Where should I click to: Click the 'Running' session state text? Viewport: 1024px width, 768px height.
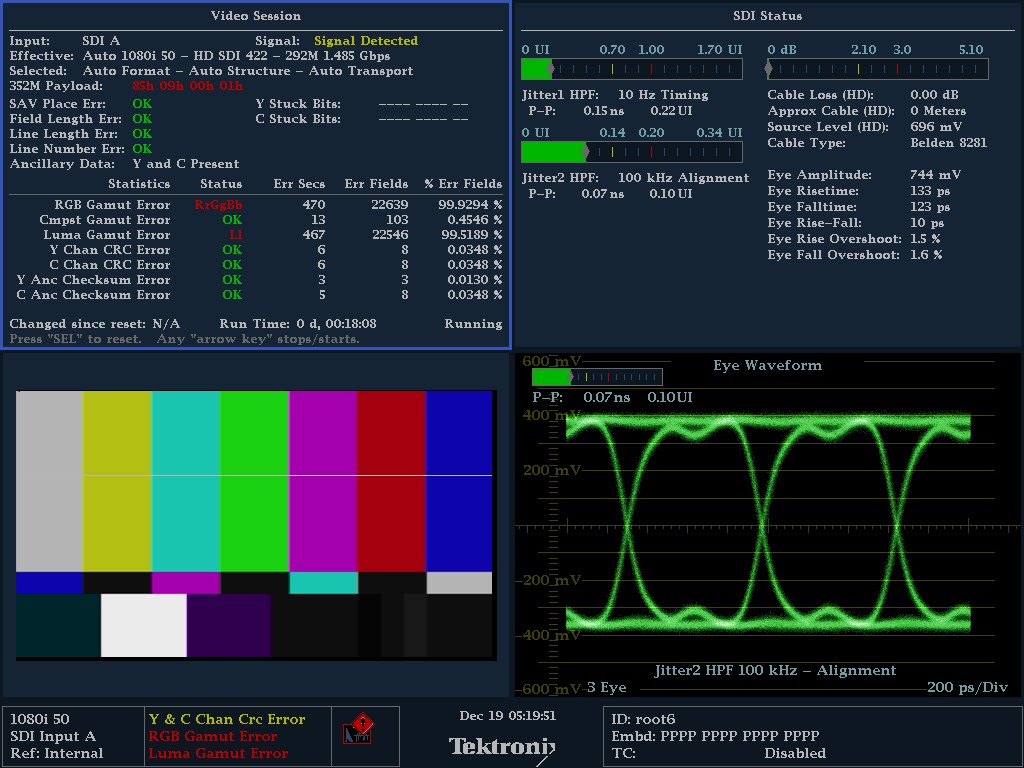click(x=473, y=324)
